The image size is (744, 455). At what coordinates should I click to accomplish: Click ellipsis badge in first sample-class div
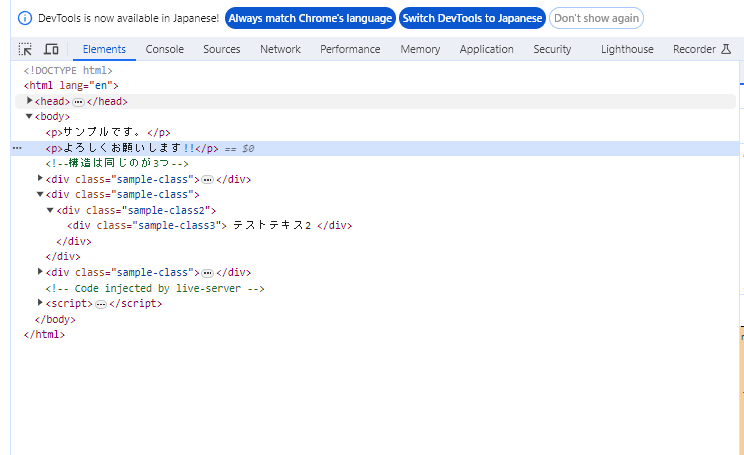(207, 180)
